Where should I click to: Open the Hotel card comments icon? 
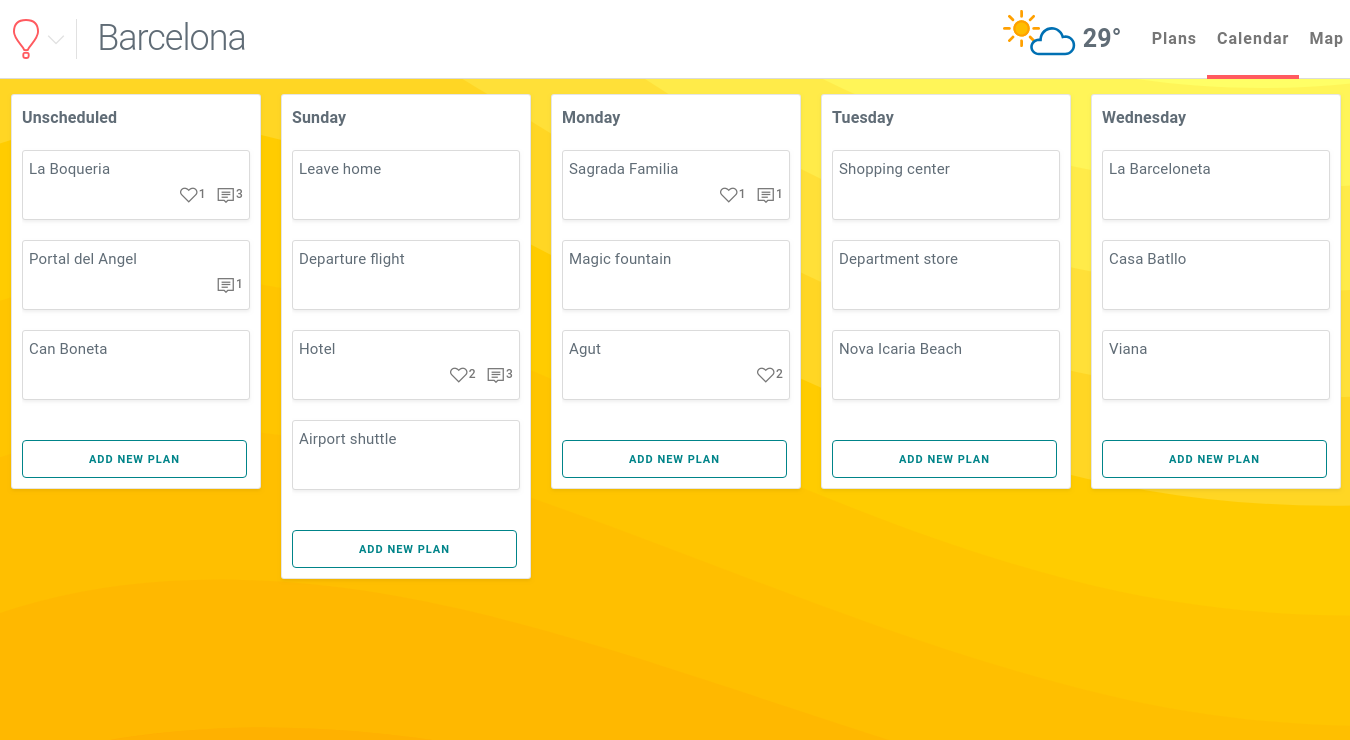pyautogui.click(x=496, y=375)
